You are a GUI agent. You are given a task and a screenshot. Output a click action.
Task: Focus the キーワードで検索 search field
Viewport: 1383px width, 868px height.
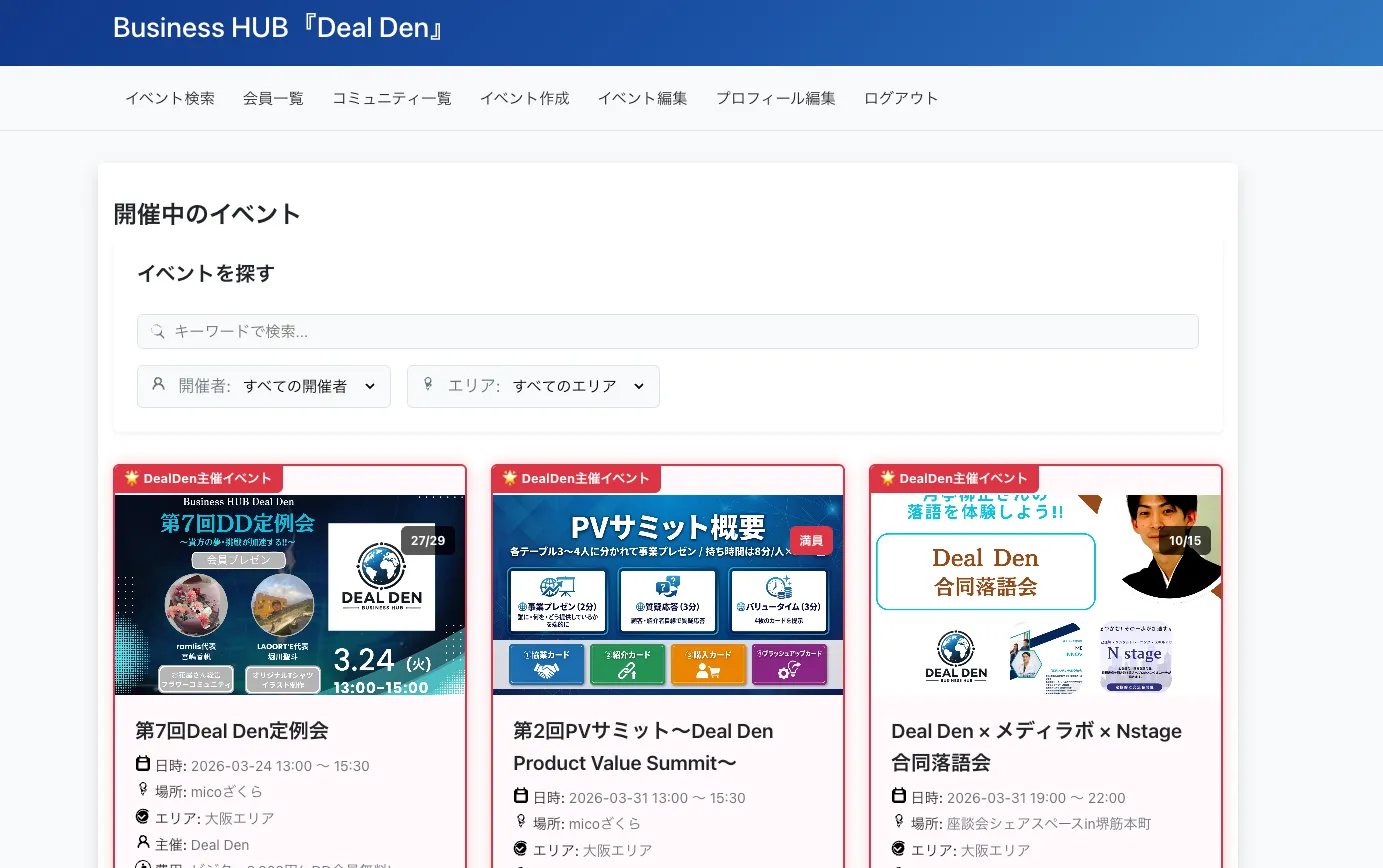coord(667,332)
